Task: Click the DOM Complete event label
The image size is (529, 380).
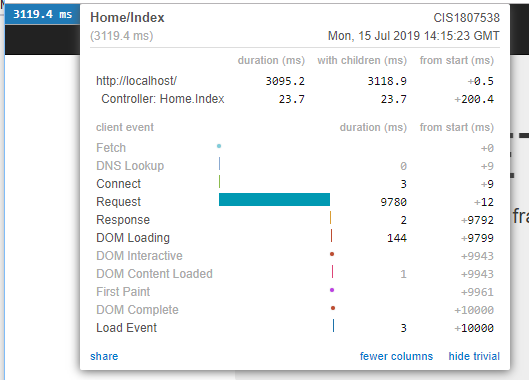Action: click(x=137, y=310)
